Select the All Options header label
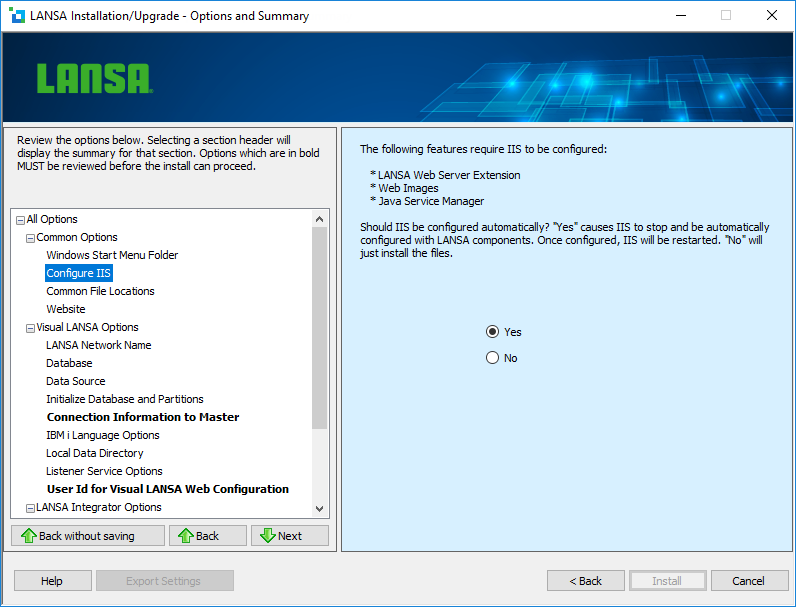 52,219
